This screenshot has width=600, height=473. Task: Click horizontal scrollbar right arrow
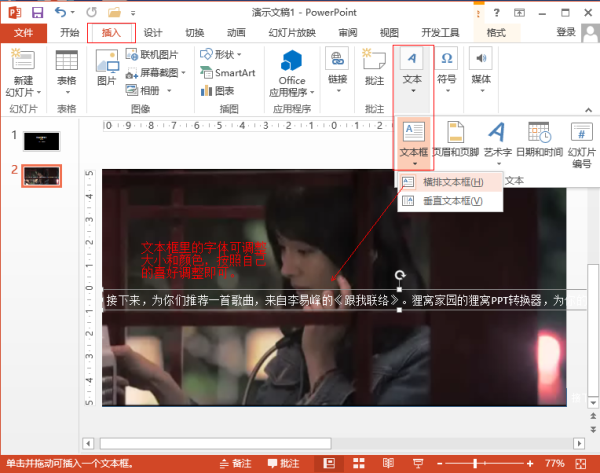[579, 443]
